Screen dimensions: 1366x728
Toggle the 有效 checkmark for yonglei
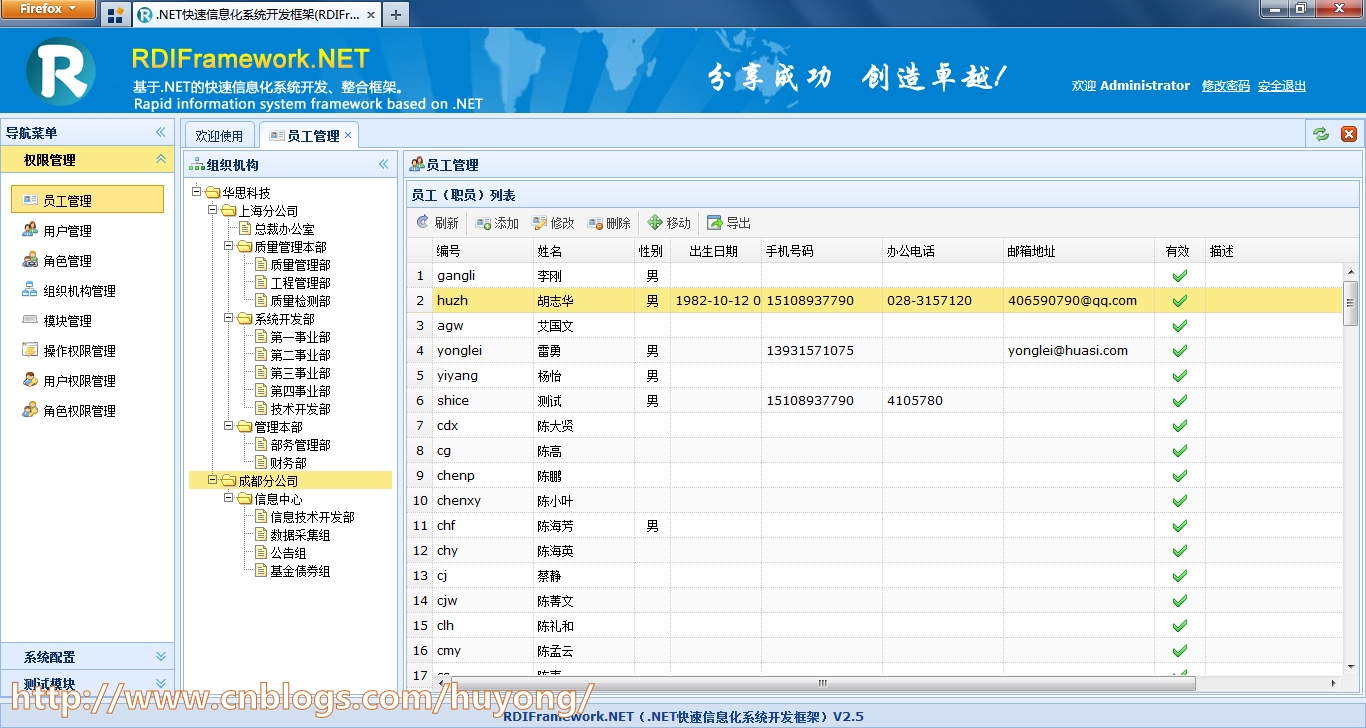(1178, 350)
